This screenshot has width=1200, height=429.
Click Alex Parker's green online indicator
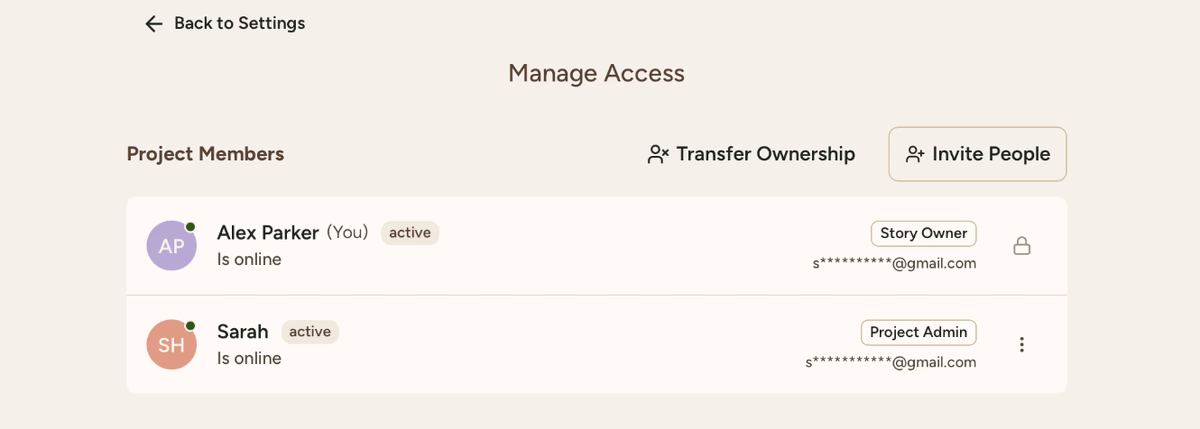point(190,227)
